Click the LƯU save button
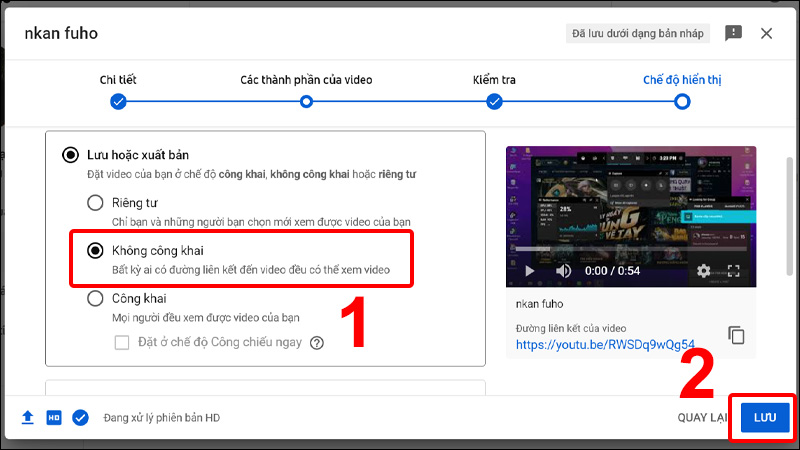The width and height of the screenshot is (800, 450). coord(765,417)
